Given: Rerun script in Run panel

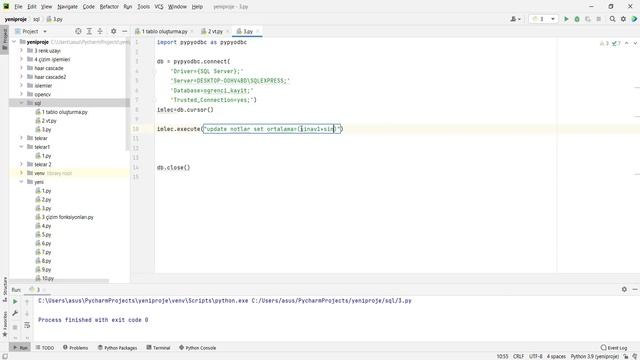Looking at the screenshot, I should pyautogui.click(x=15, y=302).
